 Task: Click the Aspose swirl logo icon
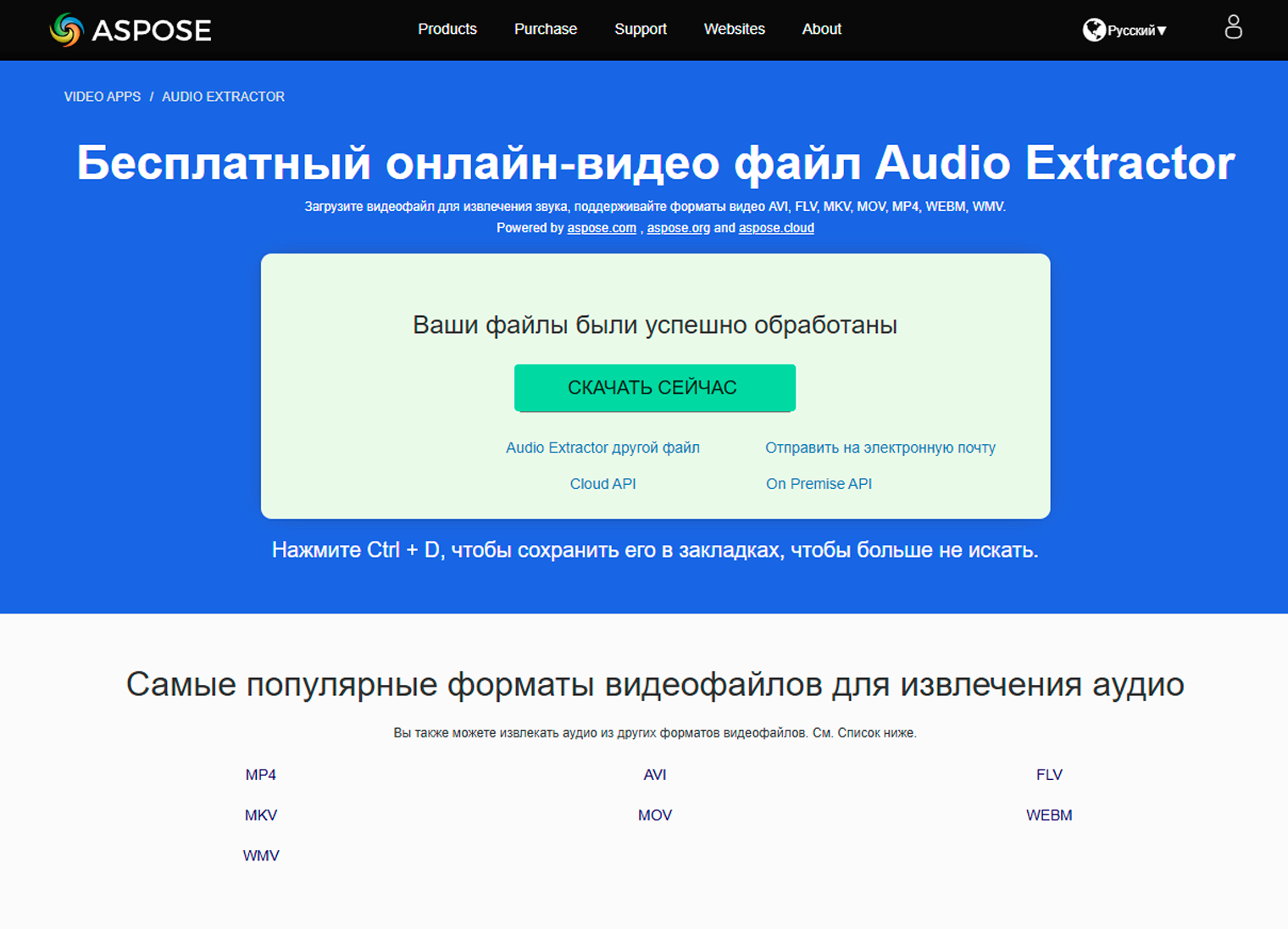point(66,30)
